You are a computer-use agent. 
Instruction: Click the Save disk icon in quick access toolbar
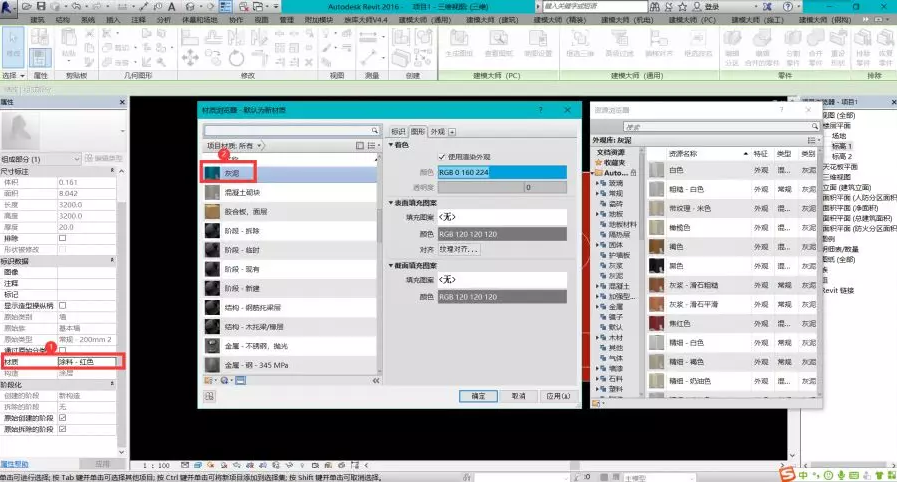[41, 6]
